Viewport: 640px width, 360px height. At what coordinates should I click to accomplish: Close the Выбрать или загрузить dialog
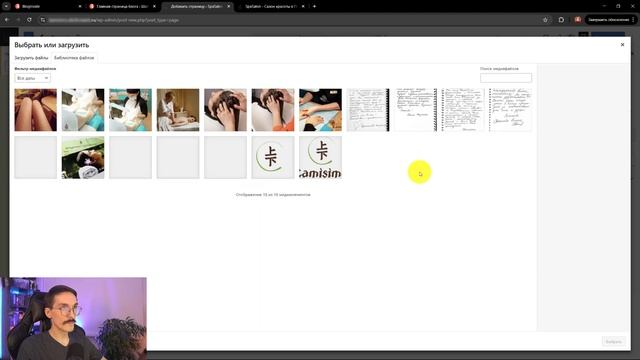(x=622, y=44)
